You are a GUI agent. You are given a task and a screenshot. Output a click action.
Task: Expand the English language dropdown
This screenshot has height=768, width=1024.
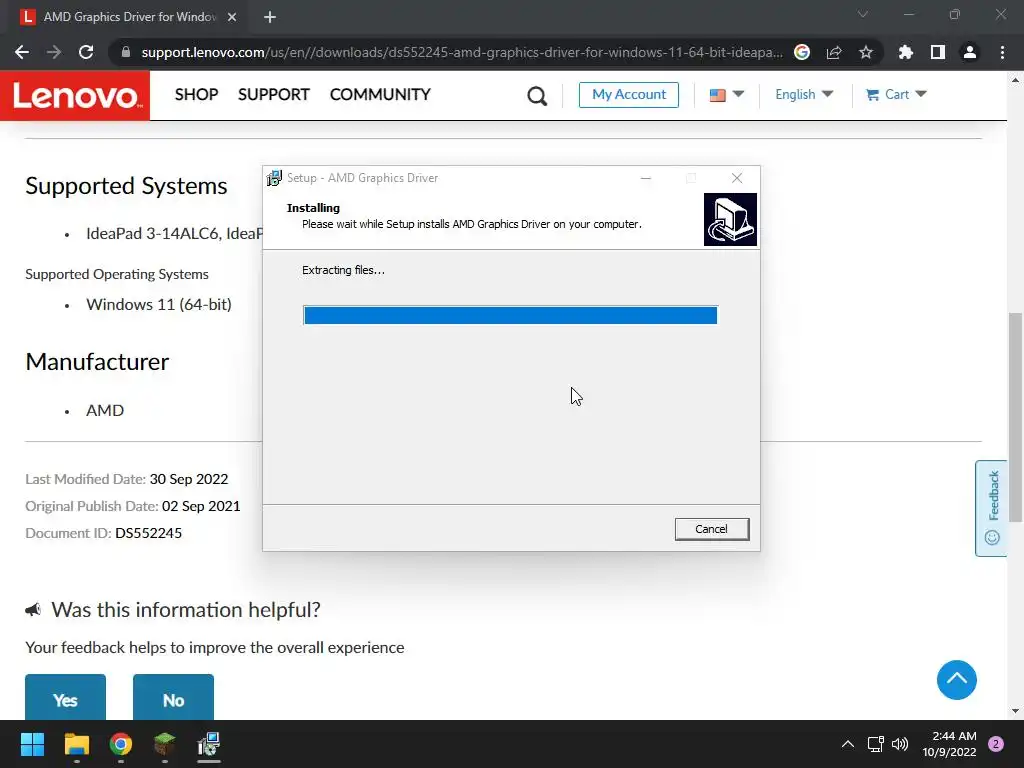(x=804, y=95)
